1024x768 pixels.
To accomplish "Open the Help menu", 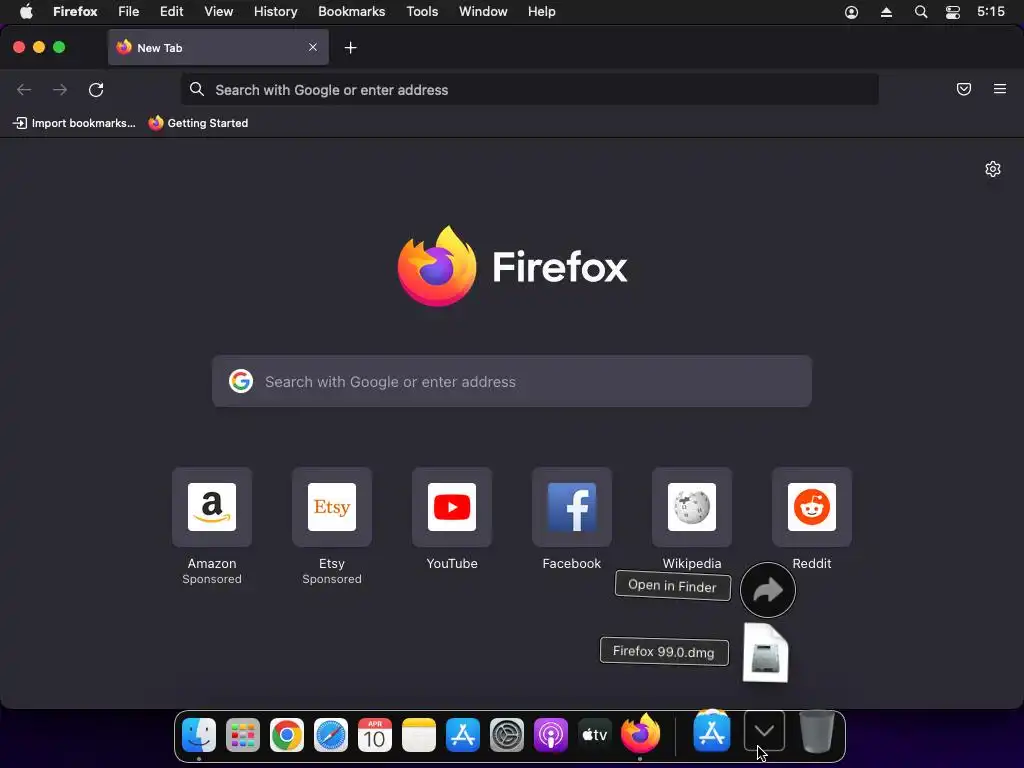I will coord(542,12).
